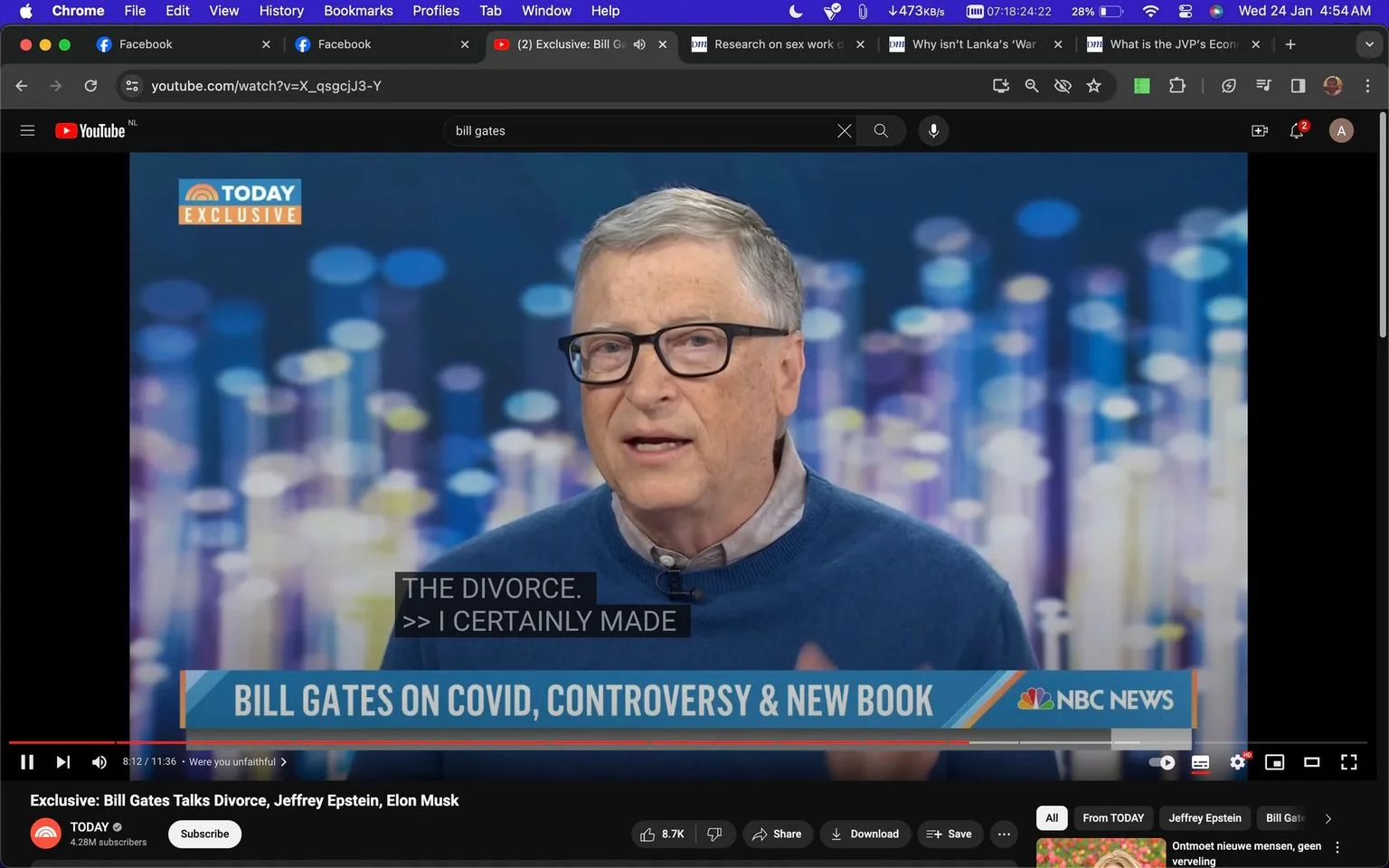
Task: Show more filter chips with right chevron
Action: 1328,818
